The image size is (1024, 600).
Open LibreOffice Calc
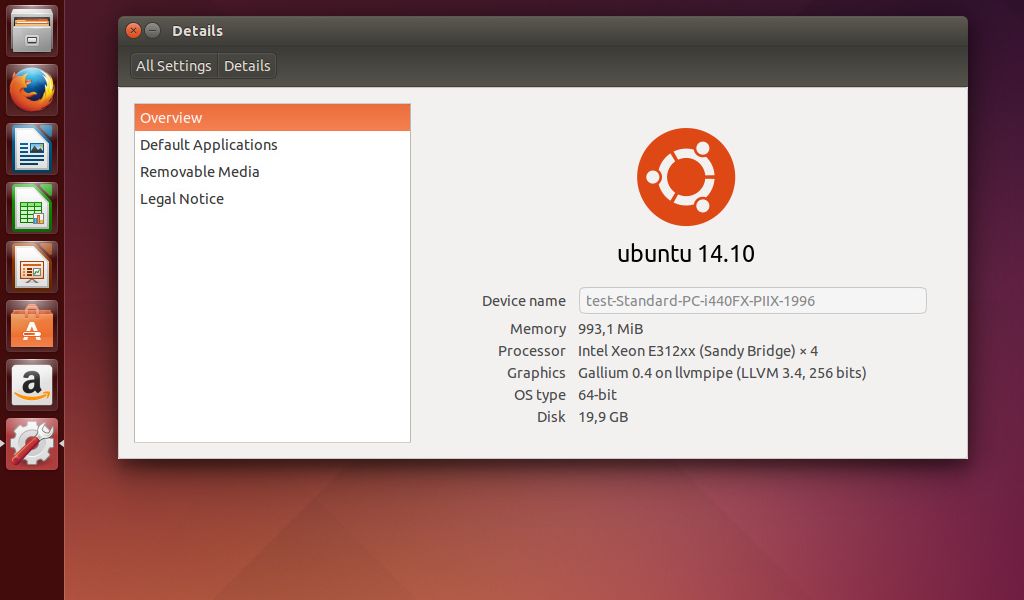31,207
